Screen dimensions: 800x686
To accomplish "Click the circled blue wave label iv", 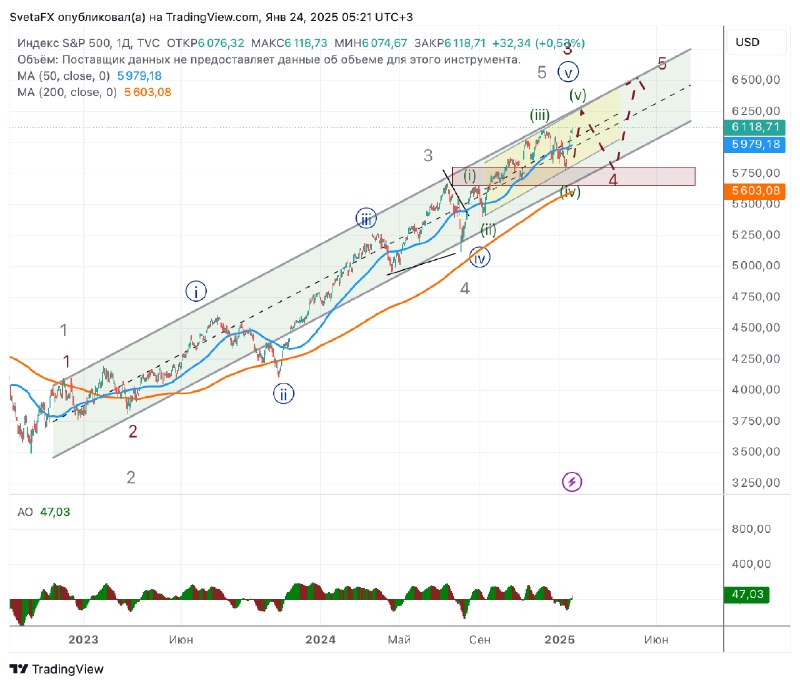I will point(480,258).
